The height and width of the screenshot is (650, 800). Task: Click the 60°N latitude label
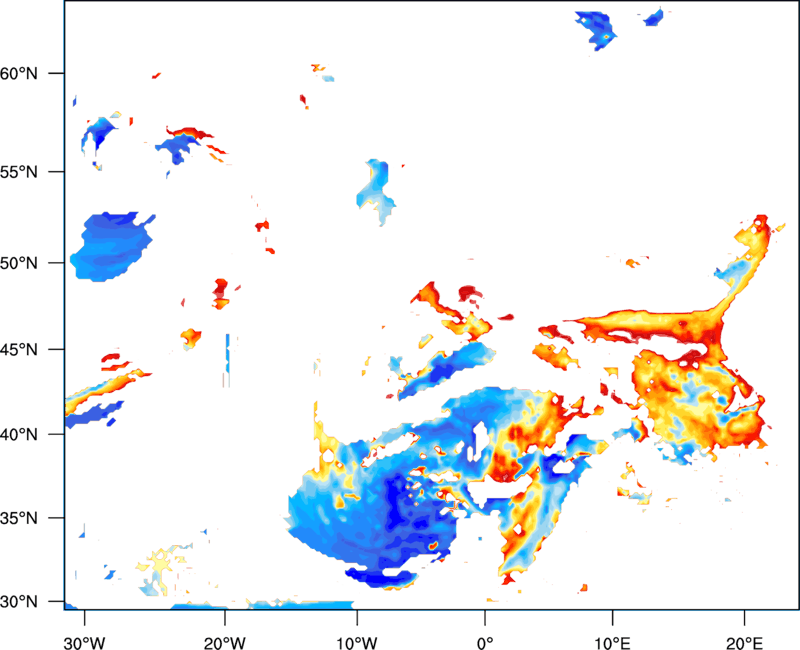[19, 73]
